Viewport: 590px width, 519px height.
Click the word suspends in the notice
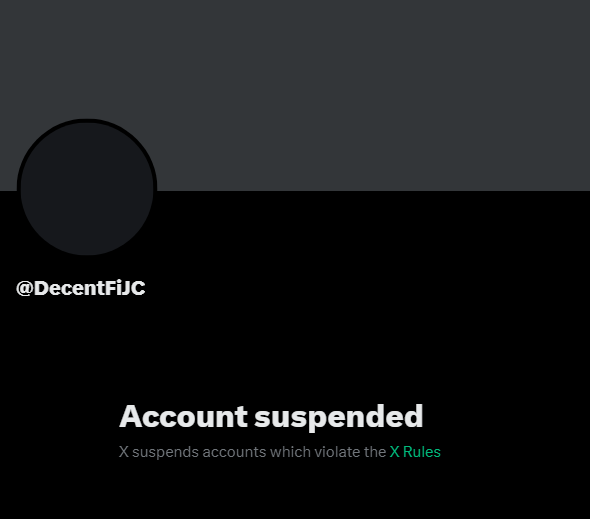click(165, 452)
